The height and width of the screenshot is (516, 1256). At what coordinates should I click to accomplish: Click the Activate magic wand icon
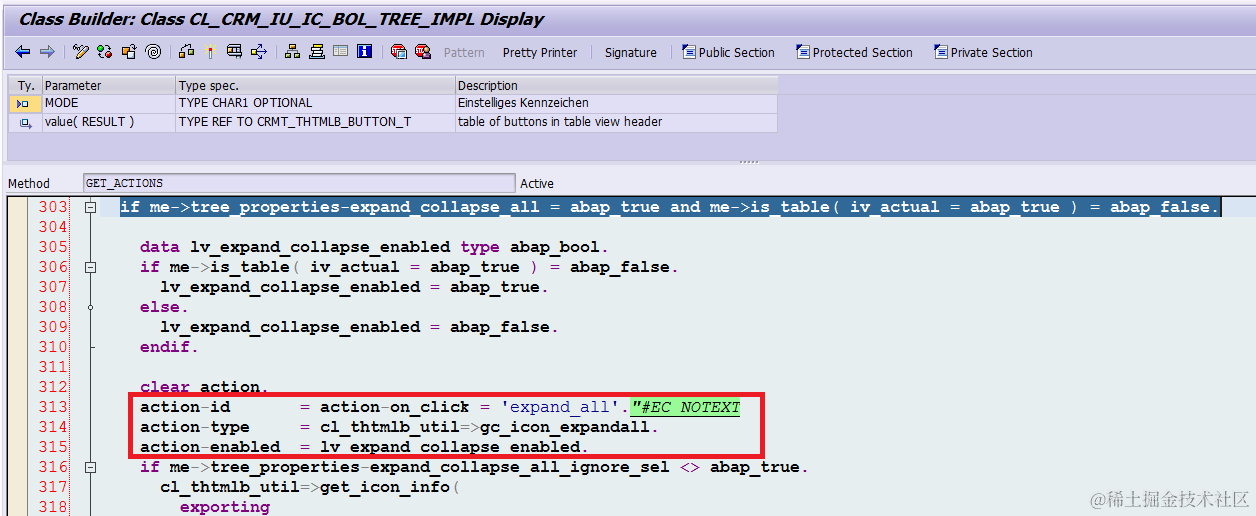point(211,52)
